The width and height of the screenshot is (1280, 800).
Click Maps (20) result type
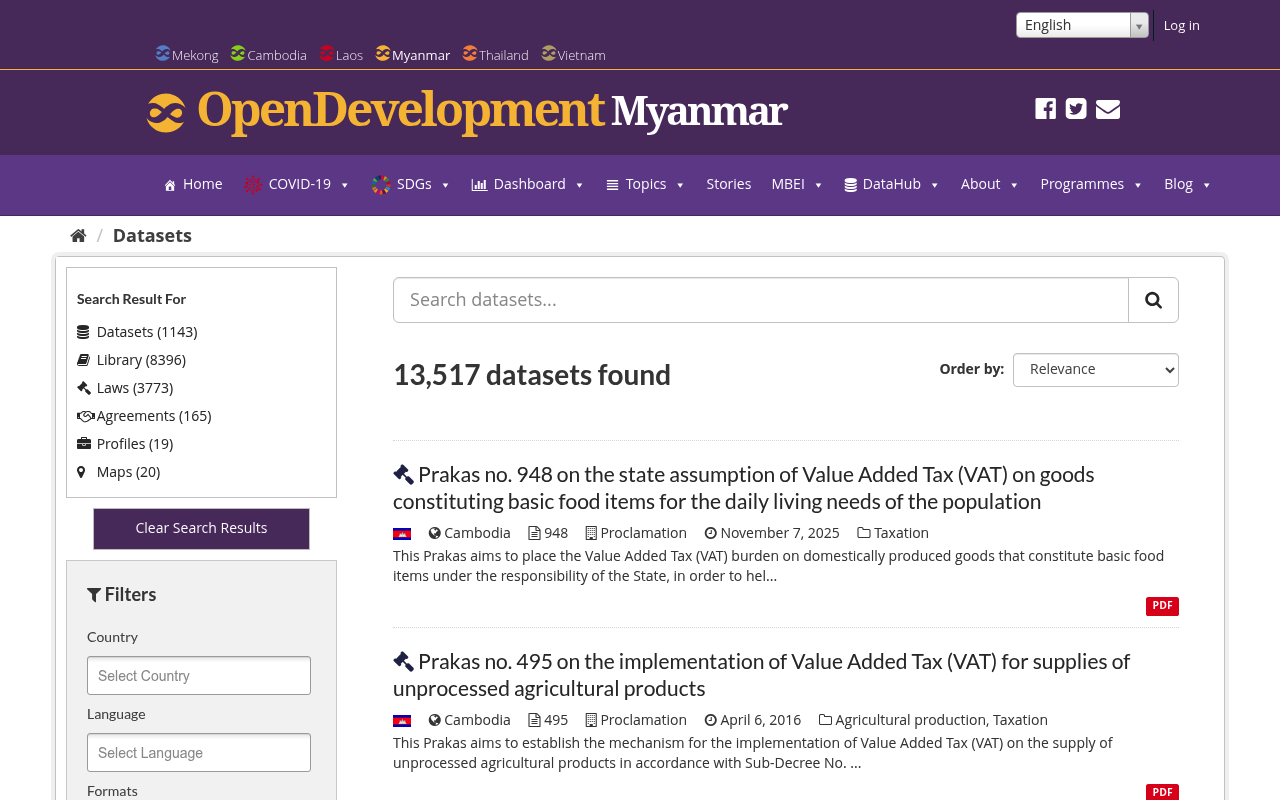click(x=128, y=472)
